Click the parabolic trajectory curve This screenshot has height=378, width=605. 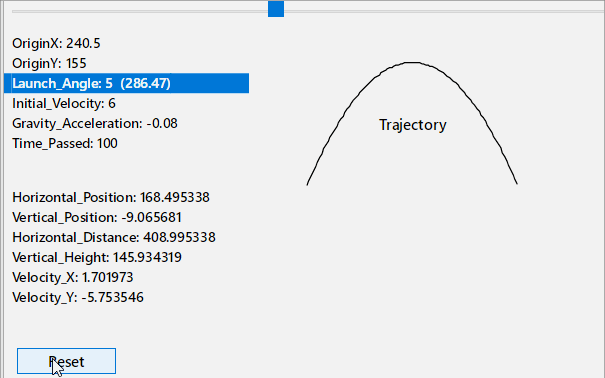pos(412,62)
